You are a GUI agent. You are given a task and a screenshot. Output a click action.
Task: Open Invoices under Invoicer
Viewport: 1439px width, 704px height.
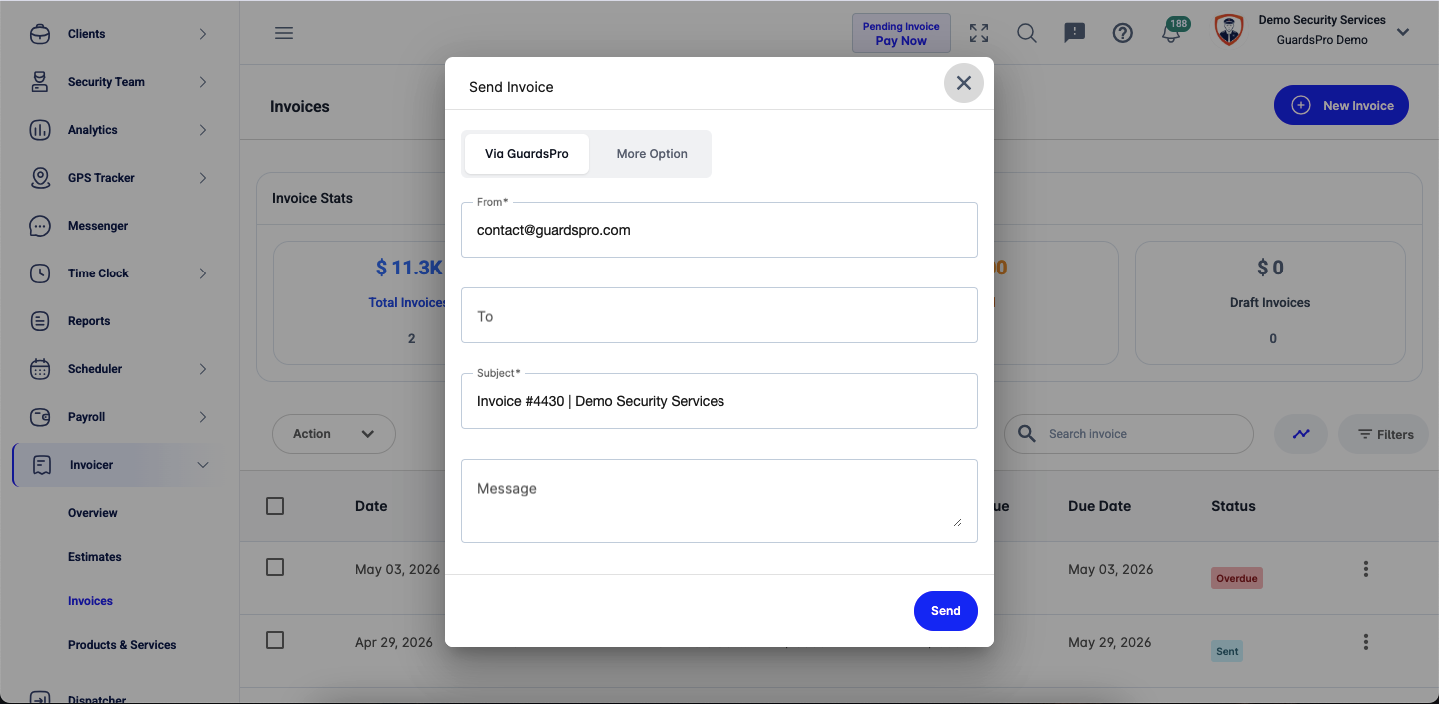pyautogui.click(x=90, y=601)
